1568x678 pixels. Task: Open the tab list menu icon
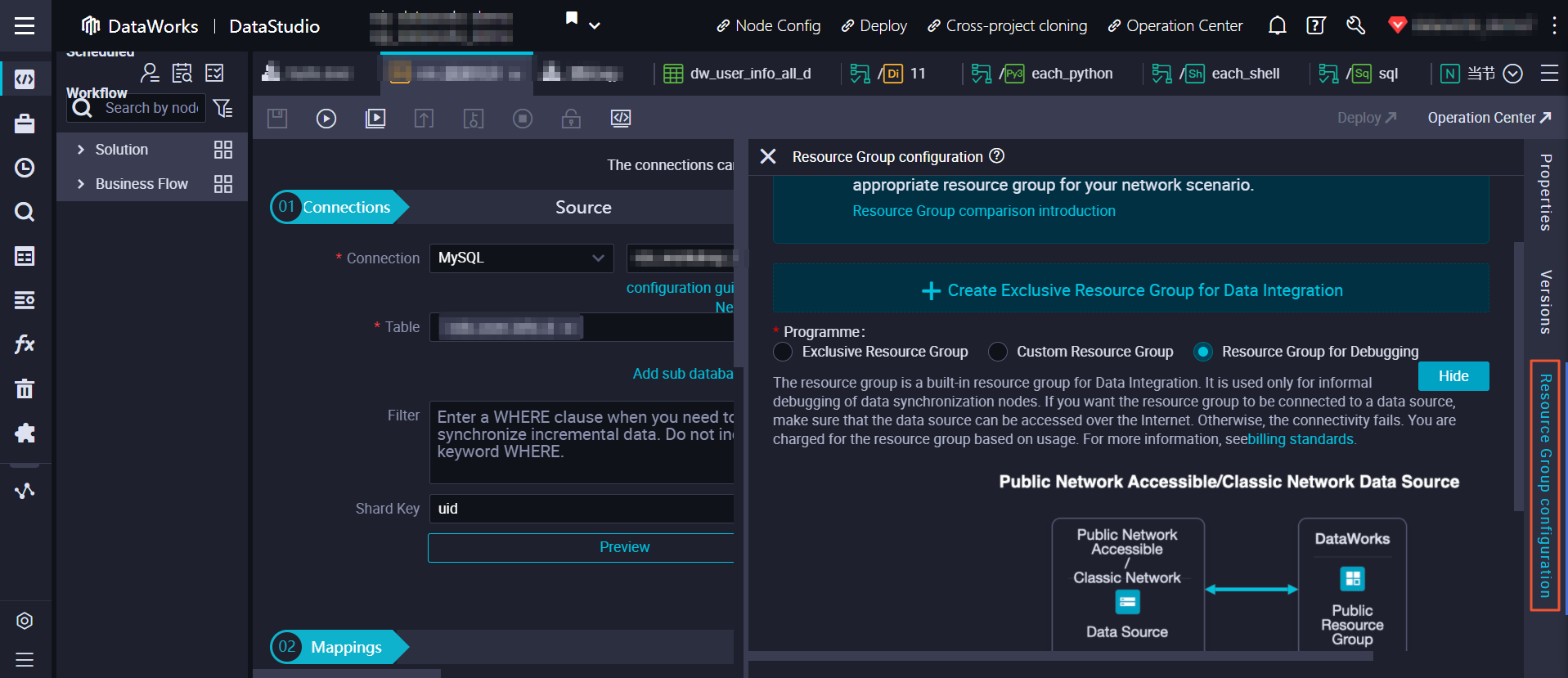coord(1549,74)
